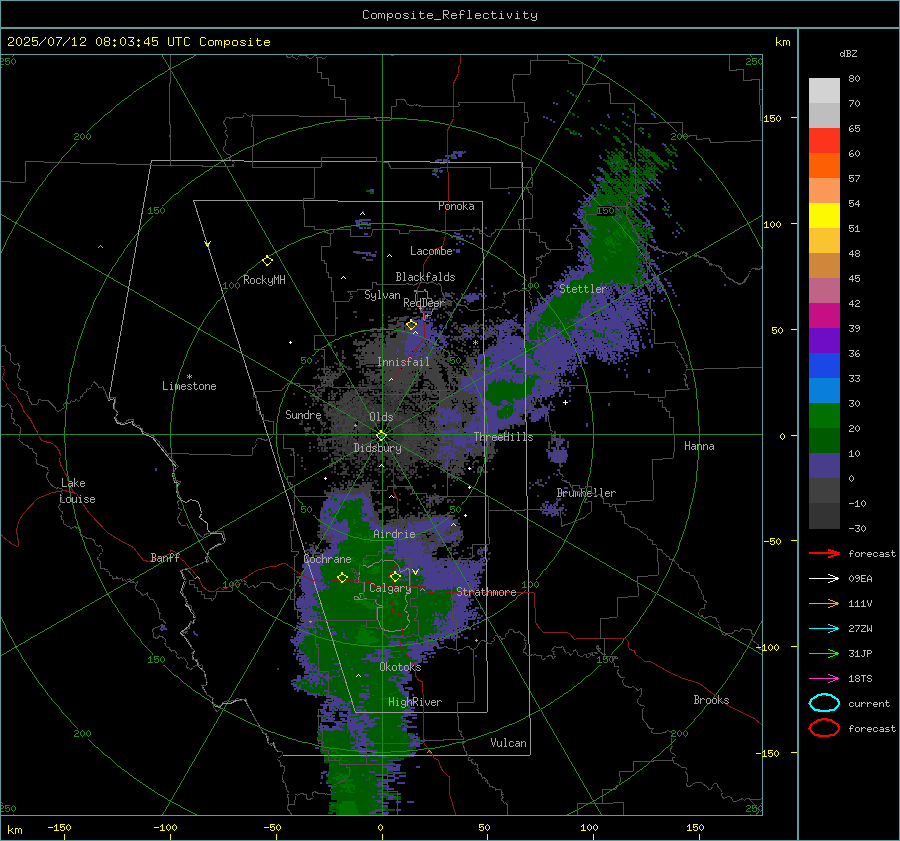This screenshot has width=900, height=841.
Task: Click the Banff town label
Action: coord(165,557)
